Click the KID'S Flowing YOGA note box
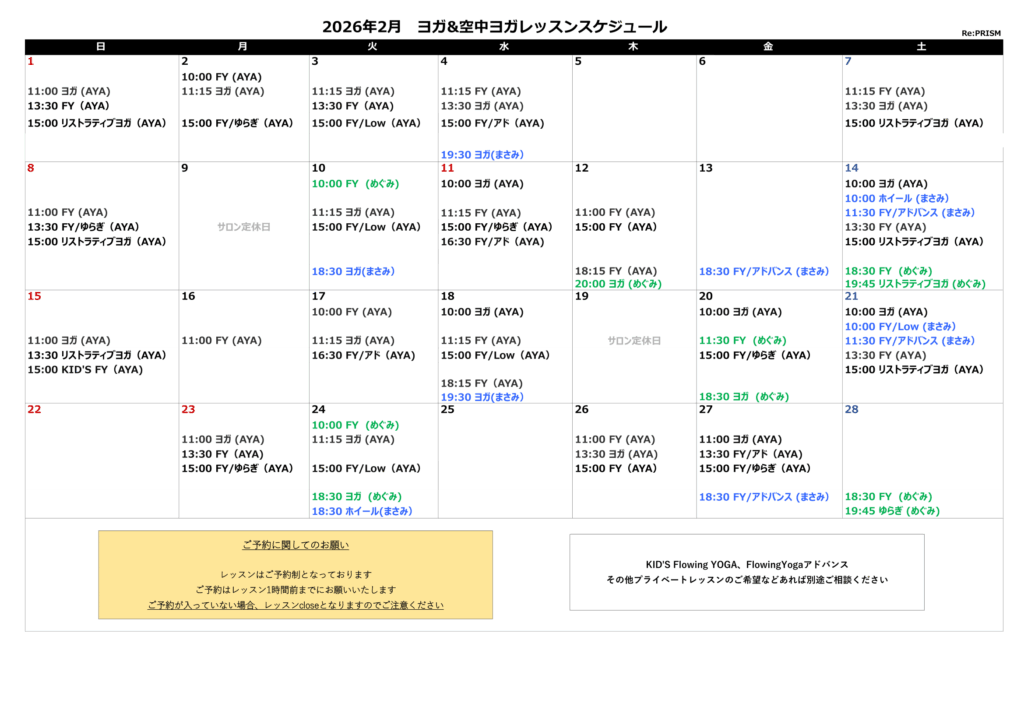Screen dimensions: 1024x724 tap(746, 572)
